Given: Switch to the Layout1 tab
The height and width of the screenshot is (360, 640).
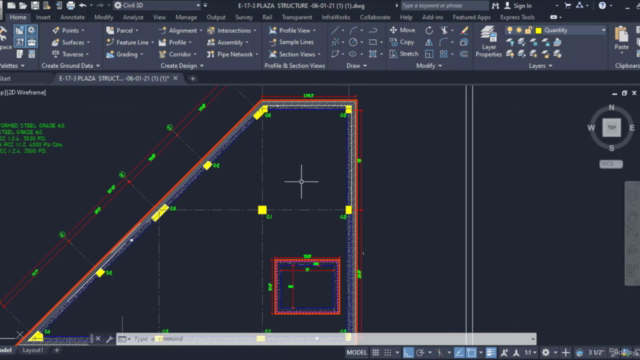Looking at the screenshot, I should (x=32, y=350).
